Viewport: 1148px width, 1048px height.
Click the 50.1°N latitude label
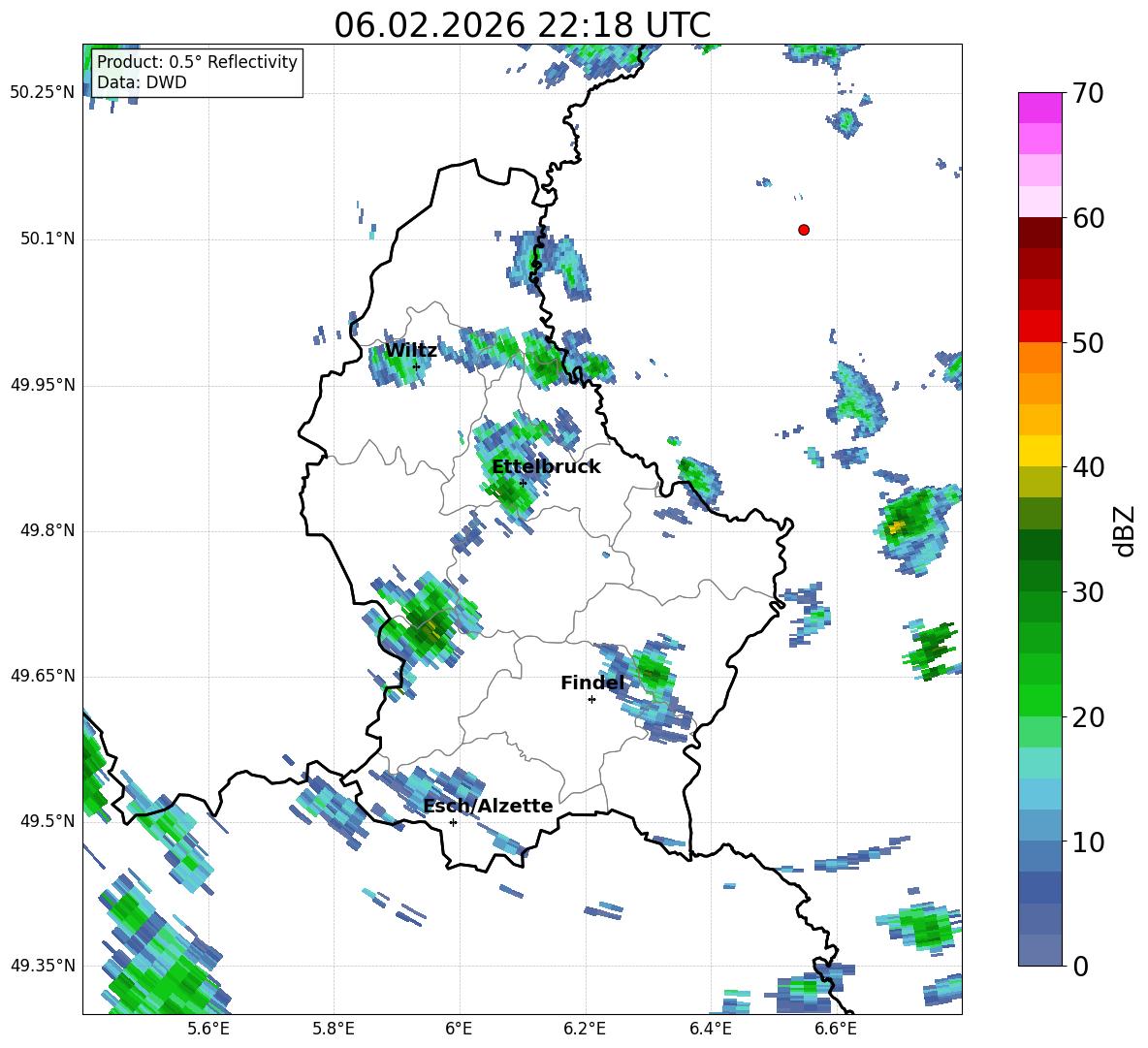[48, 238]
